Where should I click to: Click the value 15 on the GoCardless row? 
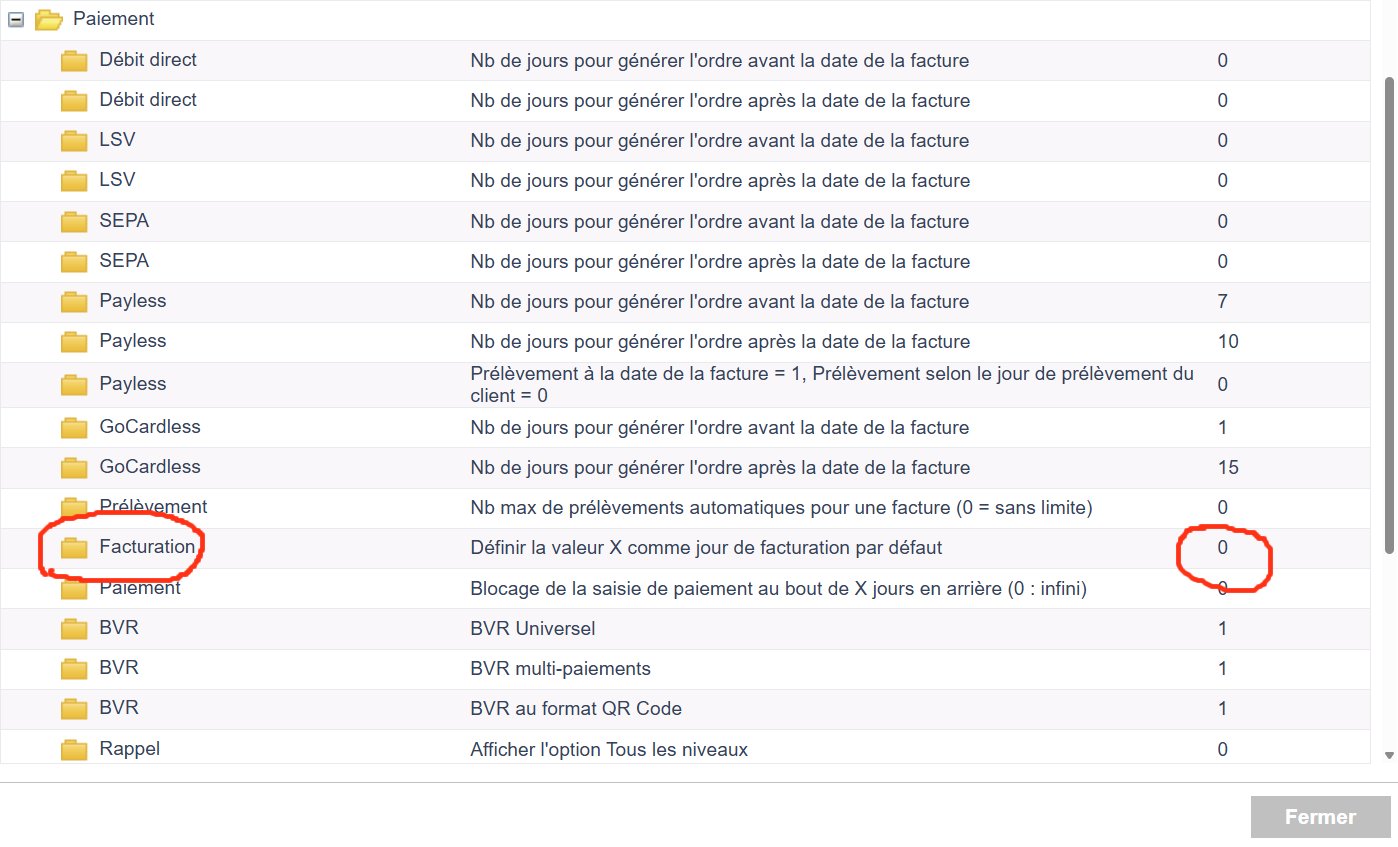pos(1228,467)
